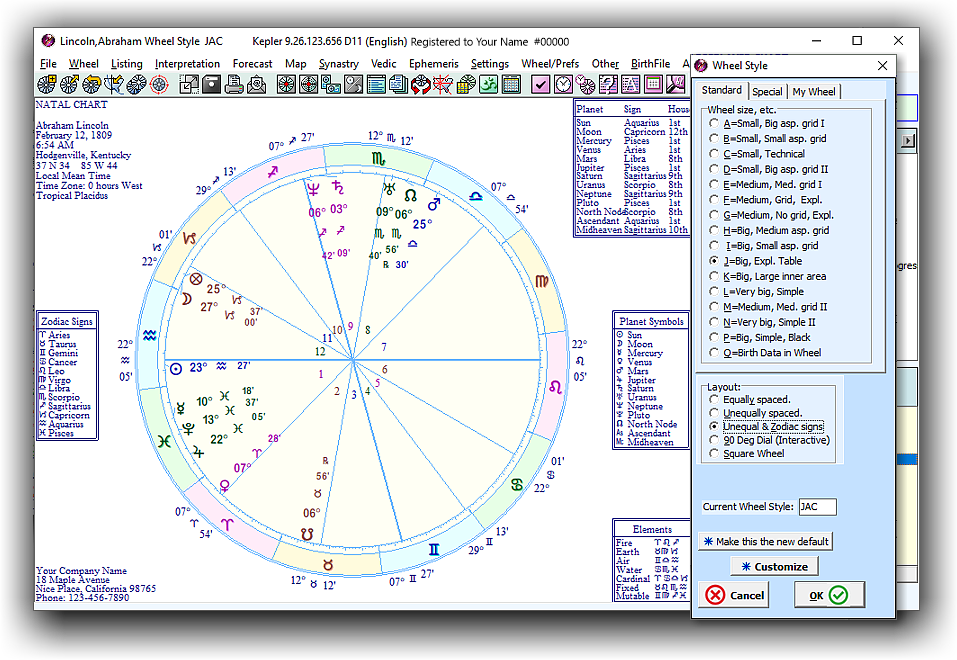The image size is (957, 660).
Task: Click the envelope email icon in the toolbar
Action: [x=257, y=84]
